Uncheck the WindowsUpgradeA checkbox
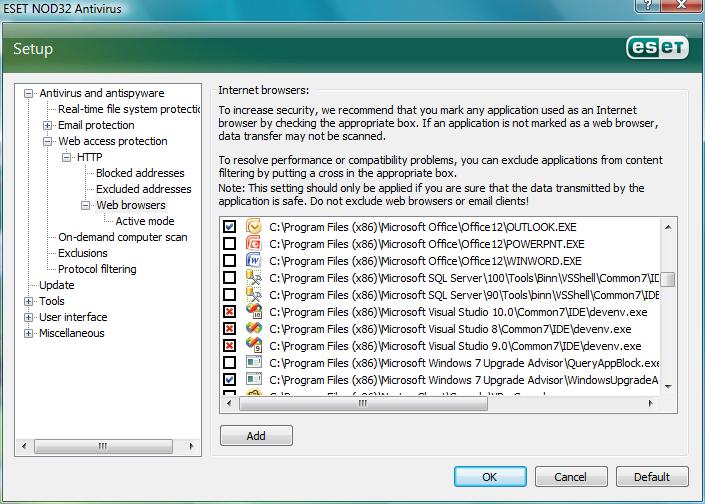The width and height of the screenshot is (705, 504). (229, 379)
